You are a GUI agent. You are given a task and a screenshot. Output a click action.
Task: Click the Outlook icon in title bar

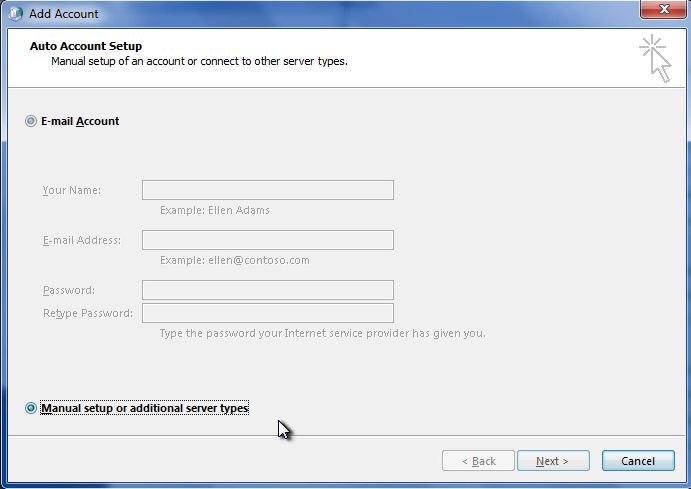(14, 14)
